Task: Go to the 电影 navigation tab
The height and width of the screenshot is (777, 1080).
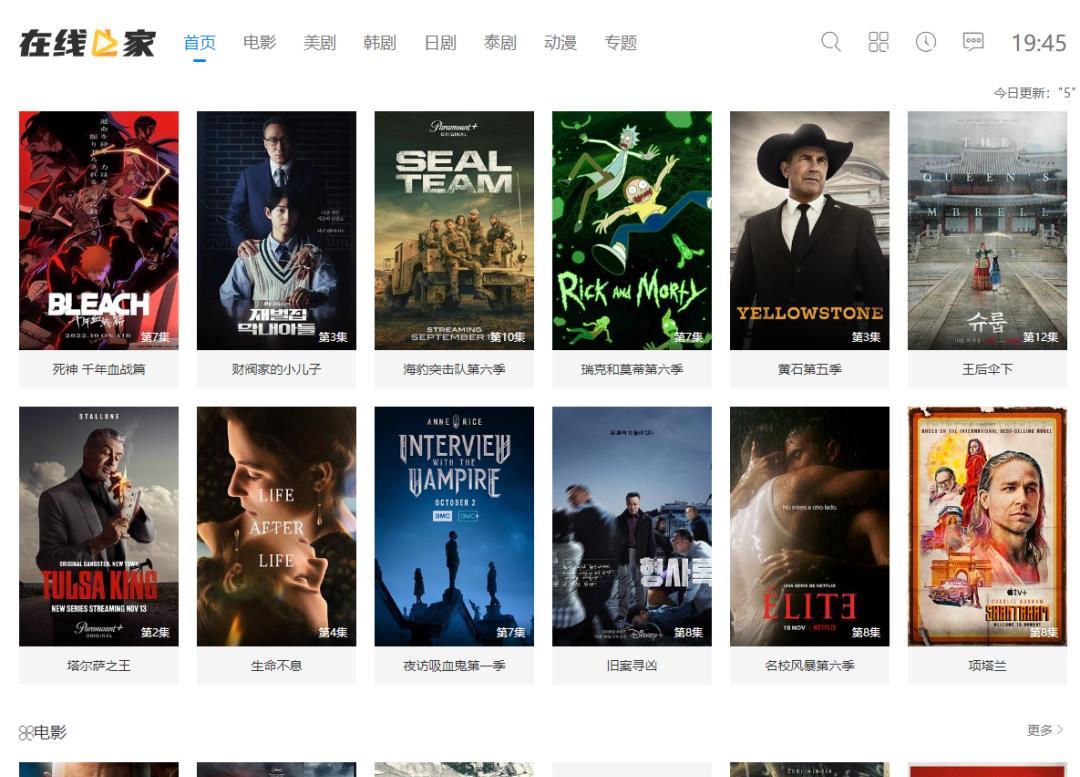Action: [260, 43]
